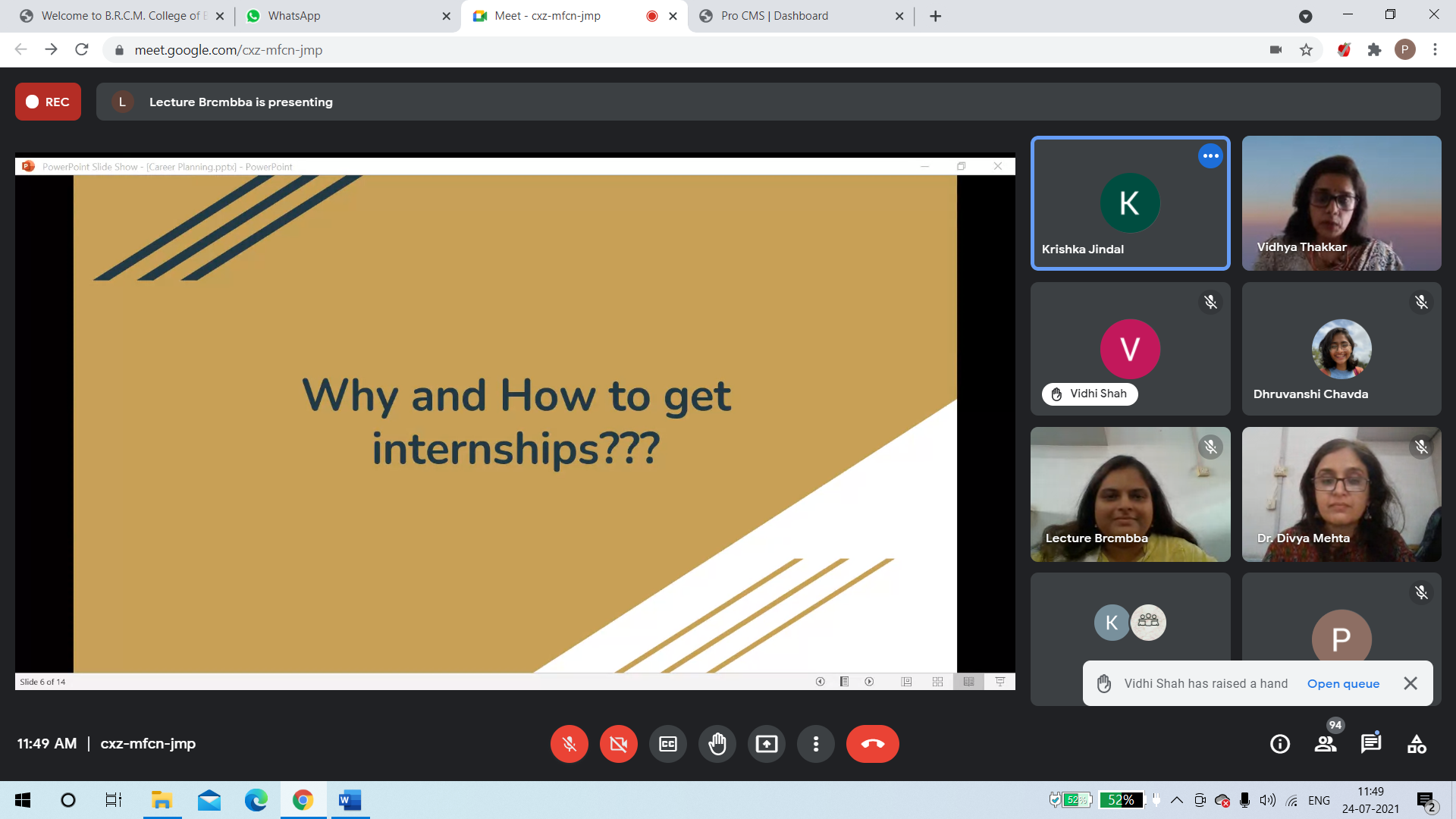Leave call with red hang-up button
This screenshot has width=1456, height=819.
(x=872, y=744)
